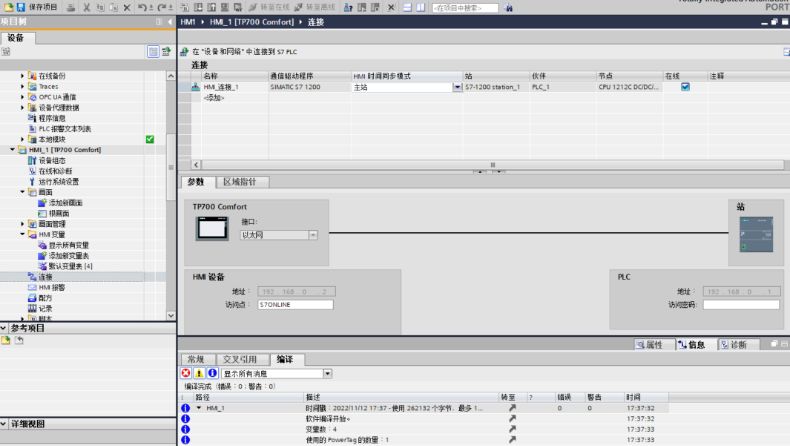Open the 属性 inspector tab

coord(654,345)
